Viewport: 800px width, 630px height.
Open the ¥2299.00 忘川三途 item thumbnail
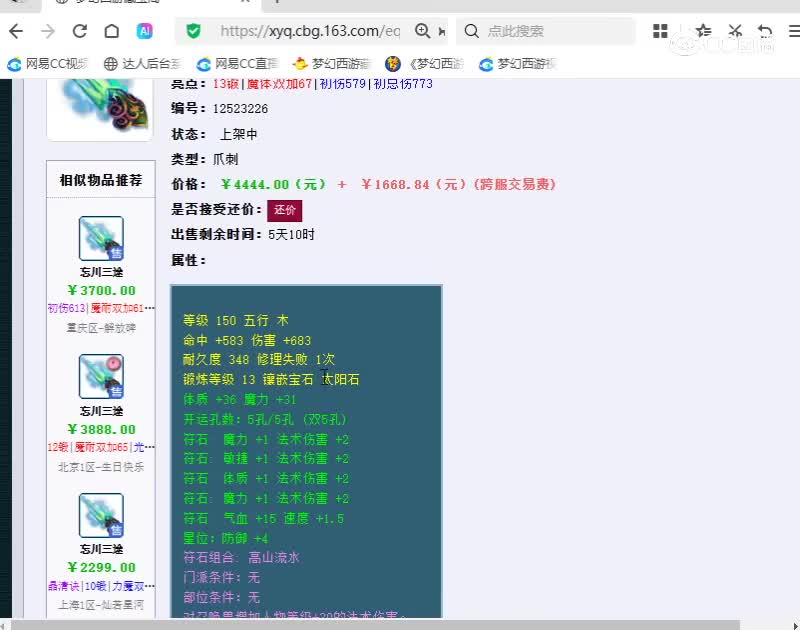click(x=101, y=515)
